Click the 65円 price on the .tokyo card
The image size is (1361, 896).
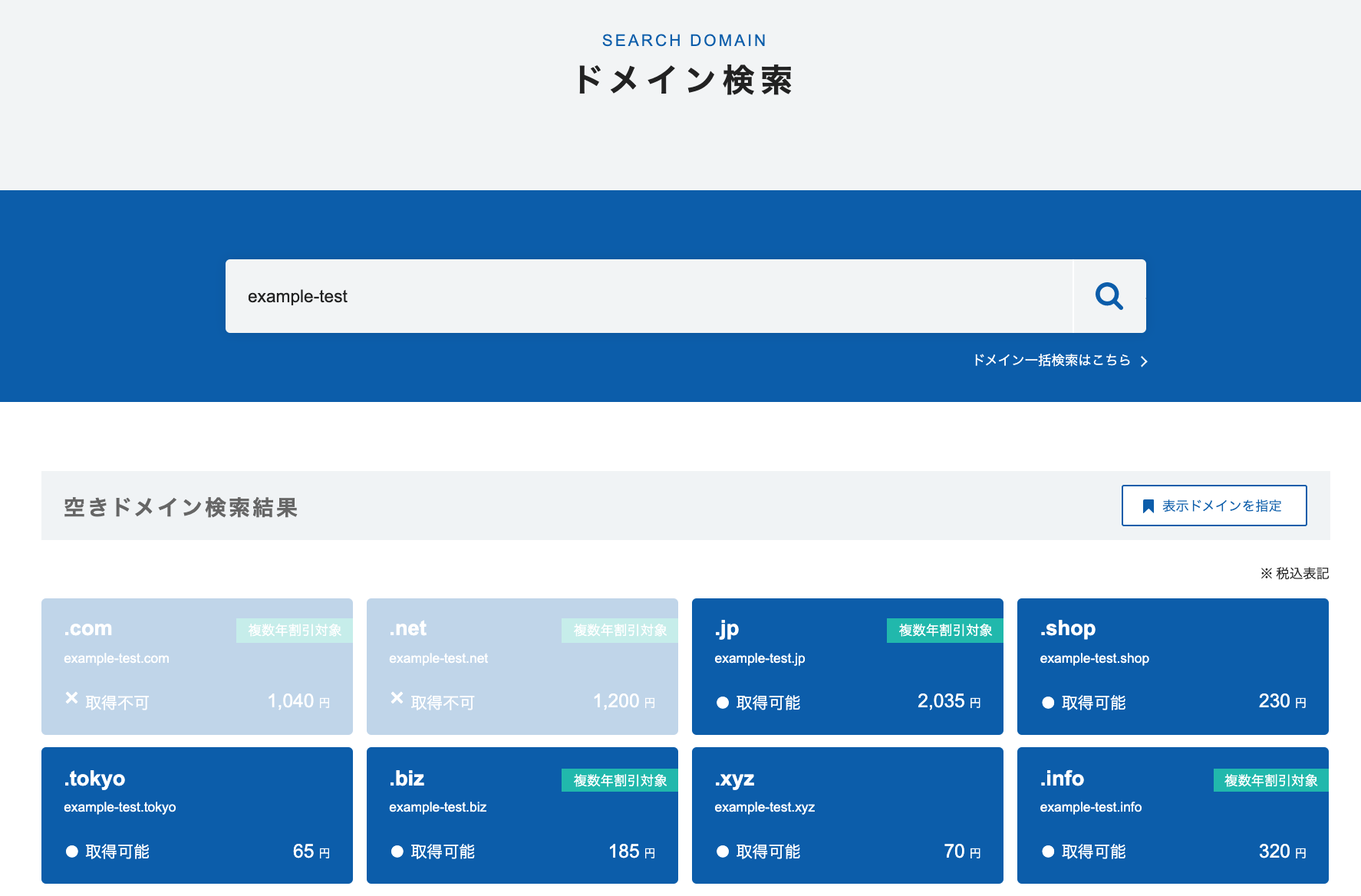(310, 851)
